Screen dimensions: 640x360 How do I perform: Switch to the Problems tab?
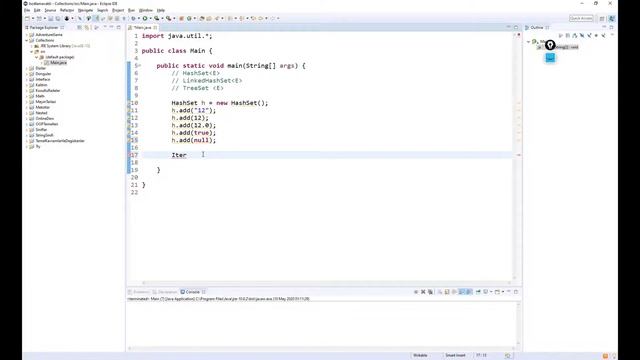(x=139, y=292)
